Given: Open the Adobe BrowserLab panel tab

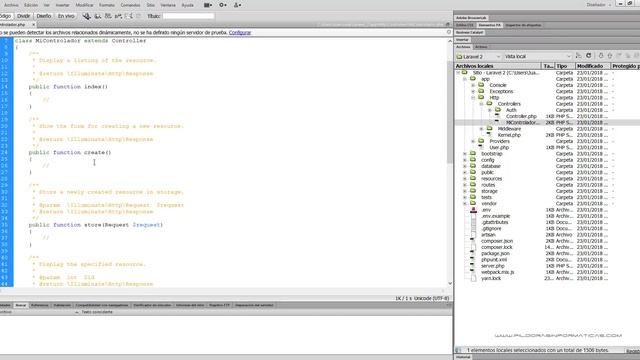Looking at the screenshot, I should 471,18.
